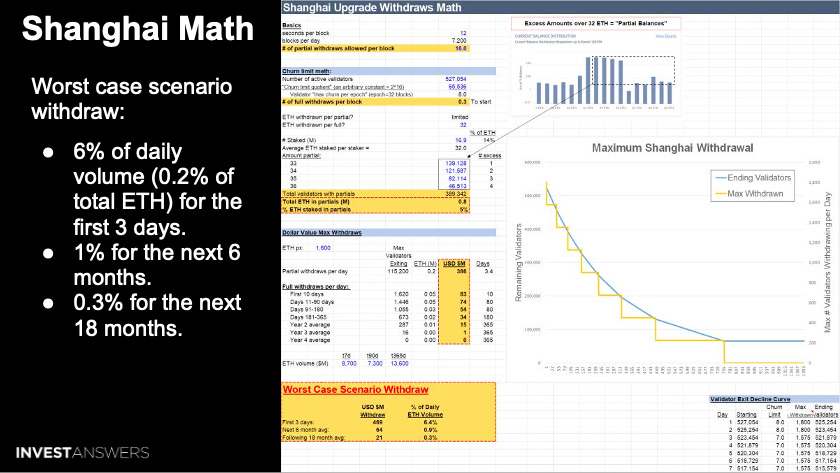Select the churn limit quotient value 65,536
This screenshot has width=840, height=473.
[x=458, y=87]
